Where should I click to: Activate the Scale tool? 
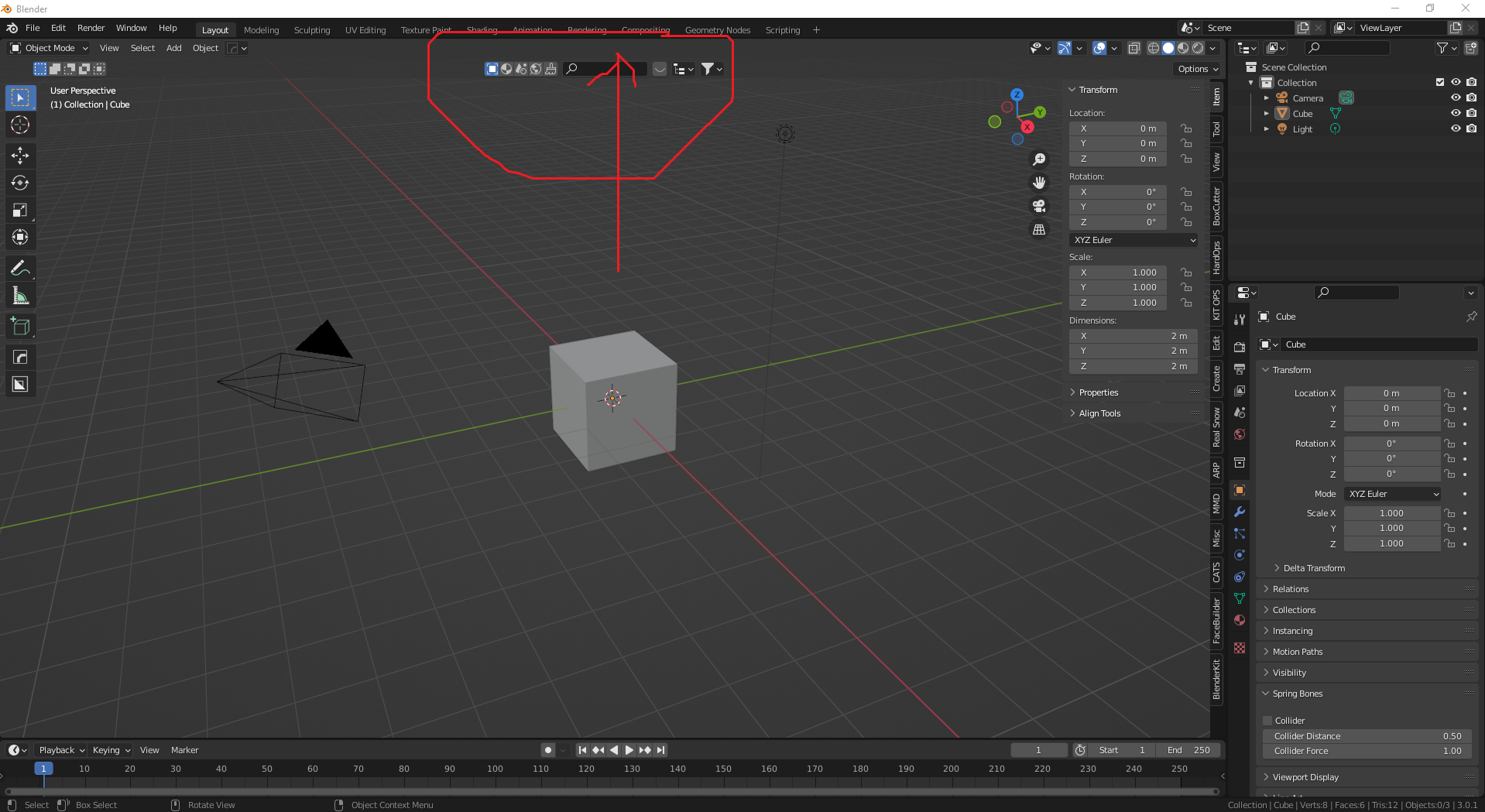(20, 210)
